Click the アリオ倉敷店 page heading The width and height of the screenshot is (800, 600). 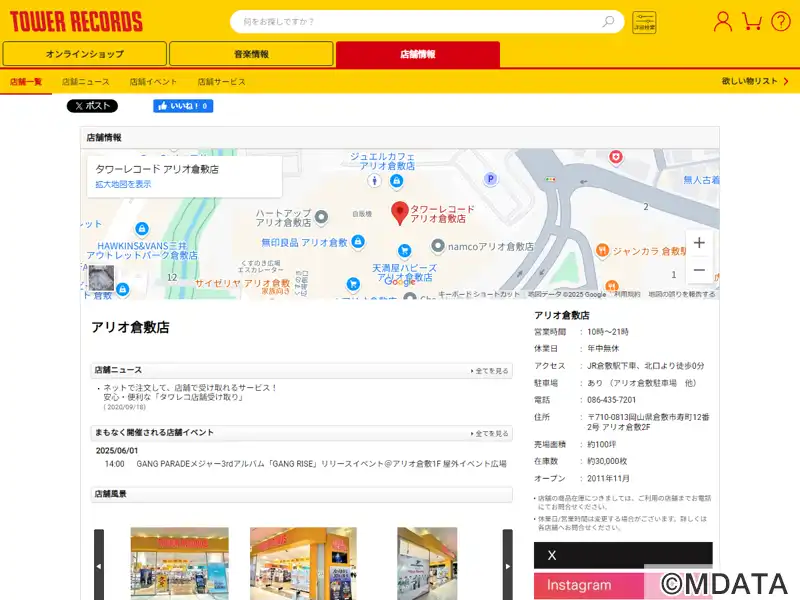[x=130, y=328]
